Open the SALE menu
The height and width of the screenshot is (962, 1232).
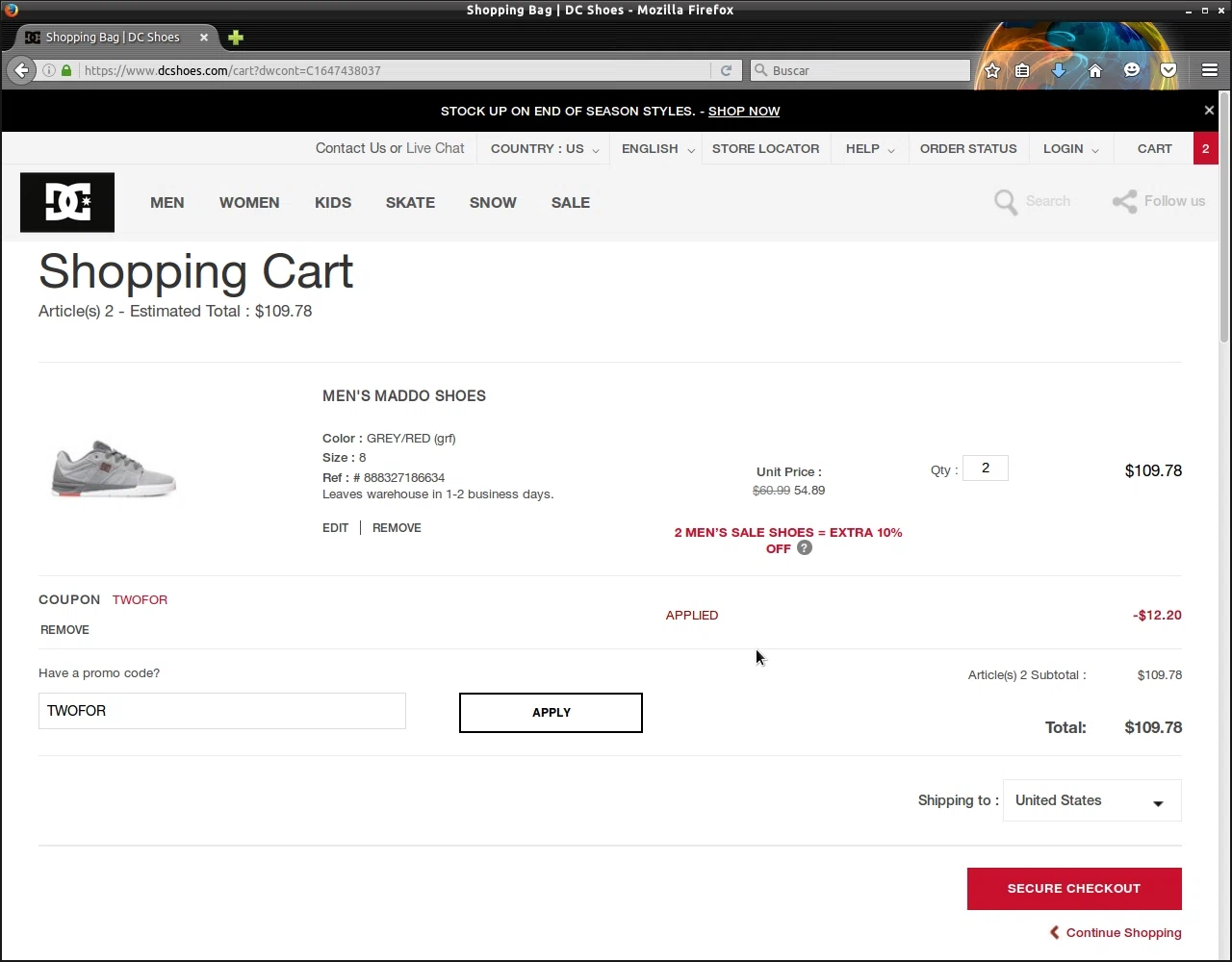[x=571, y=202]
